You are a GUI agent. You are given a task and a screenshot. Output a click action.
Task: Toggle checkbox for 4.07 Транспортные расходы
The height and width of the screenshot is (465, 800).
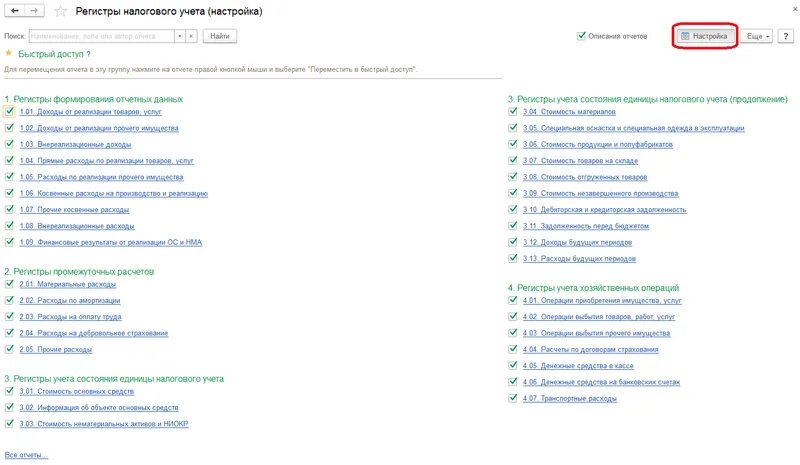click(513, 398)
